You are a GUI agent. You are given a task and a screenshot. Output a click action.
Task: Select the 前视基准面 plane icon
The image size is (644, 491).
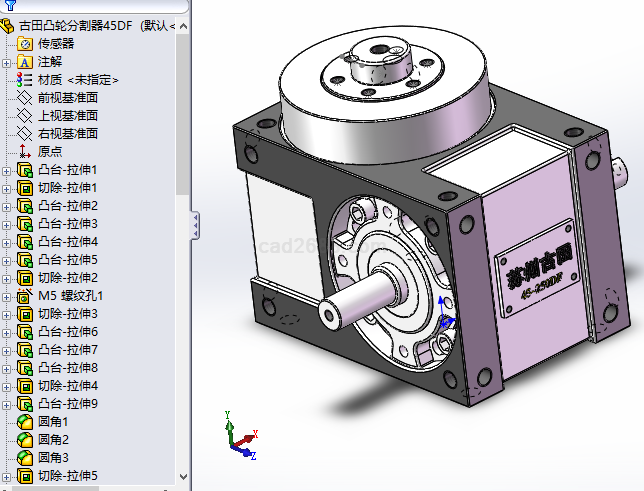point(25,97)
